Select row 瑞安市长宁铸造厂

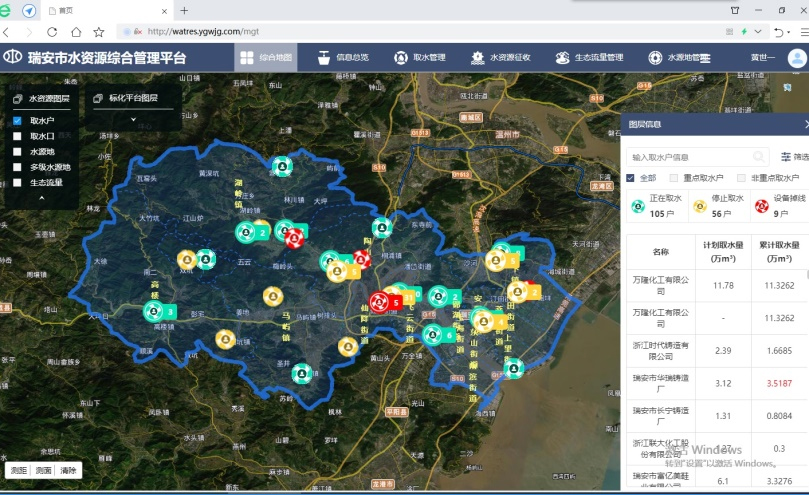click(718, 416)
